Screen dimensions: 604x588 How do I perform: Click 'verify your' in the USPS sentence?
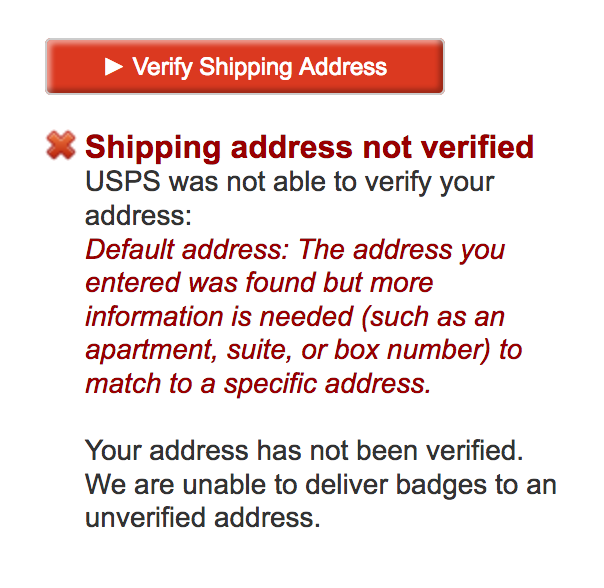point(430,183)
